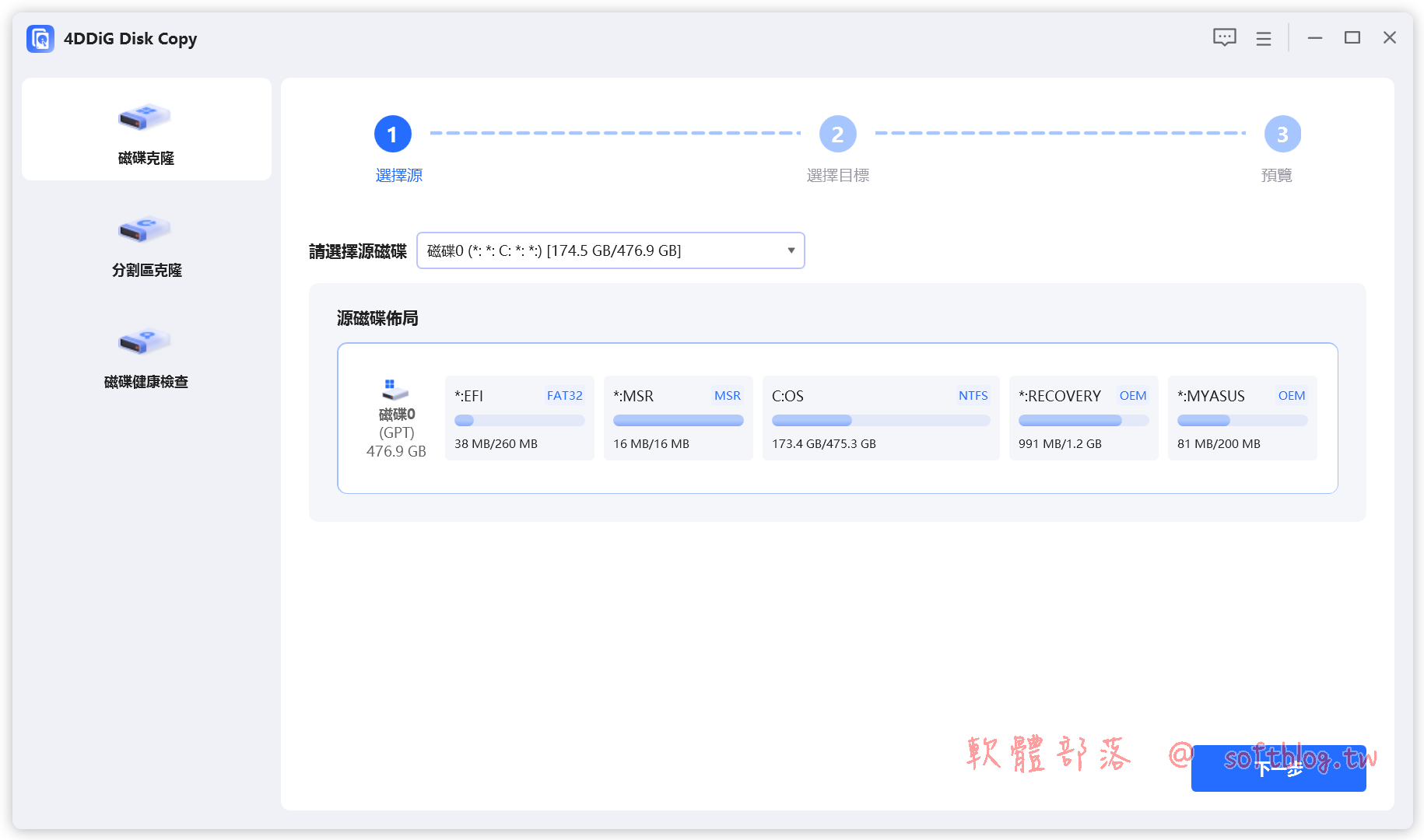Click the 選擇目標 step label
Image resolution: width=1424 pixels, height=840 pixels.
[838, 176]
